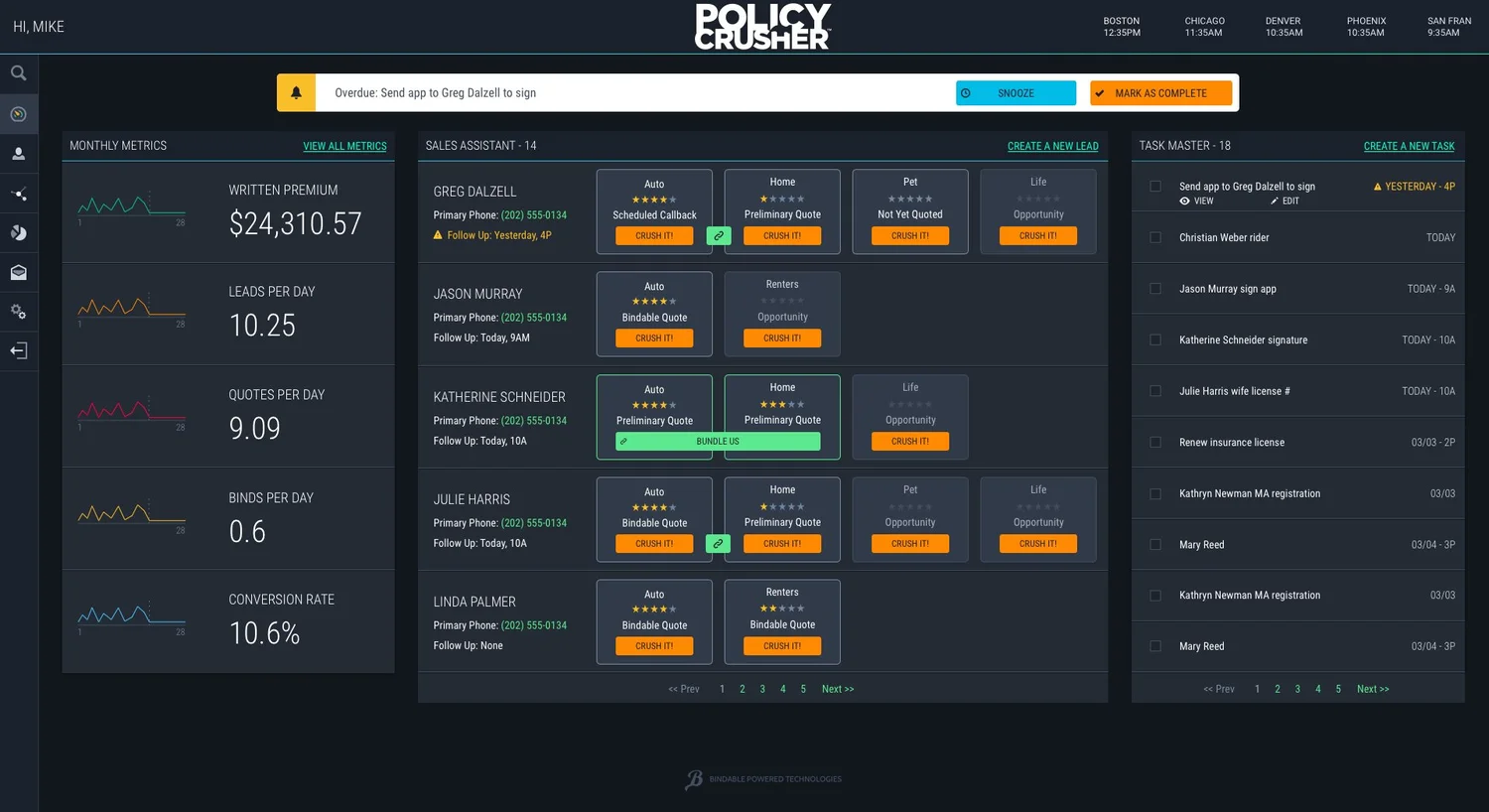The width and height of the screenshot is (1489, 812).
Task: Snooze the overdue reminder
Action: 1015,93
